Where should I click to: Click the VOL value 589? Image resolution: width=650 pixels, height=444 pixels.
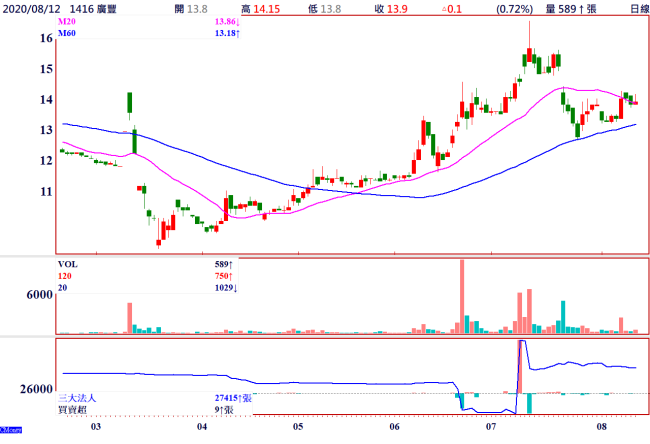[224, 264]
